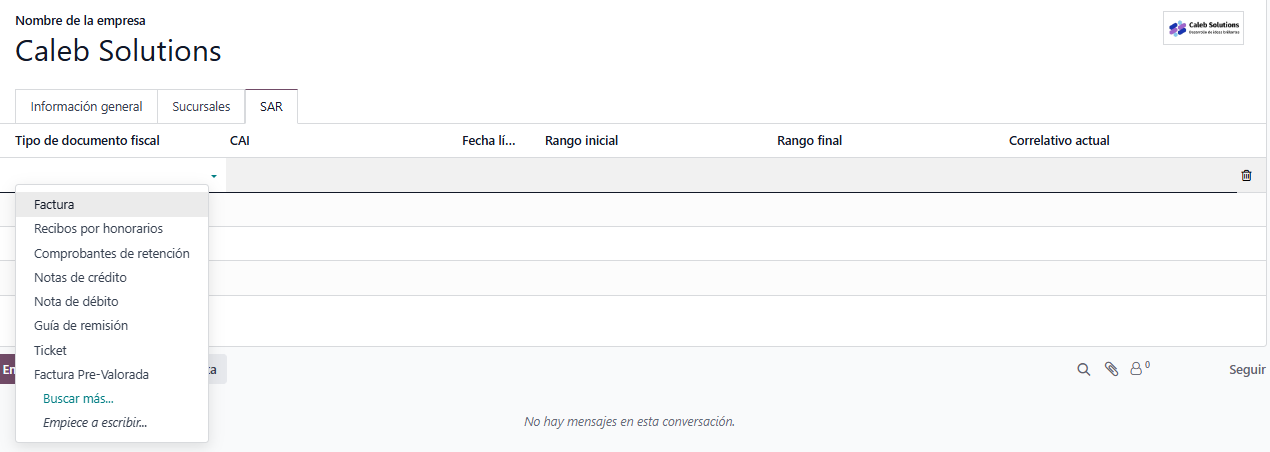1270x452 pixels.
Task: Toggle the document type dropdown arrow
Action: coord(213,175)
